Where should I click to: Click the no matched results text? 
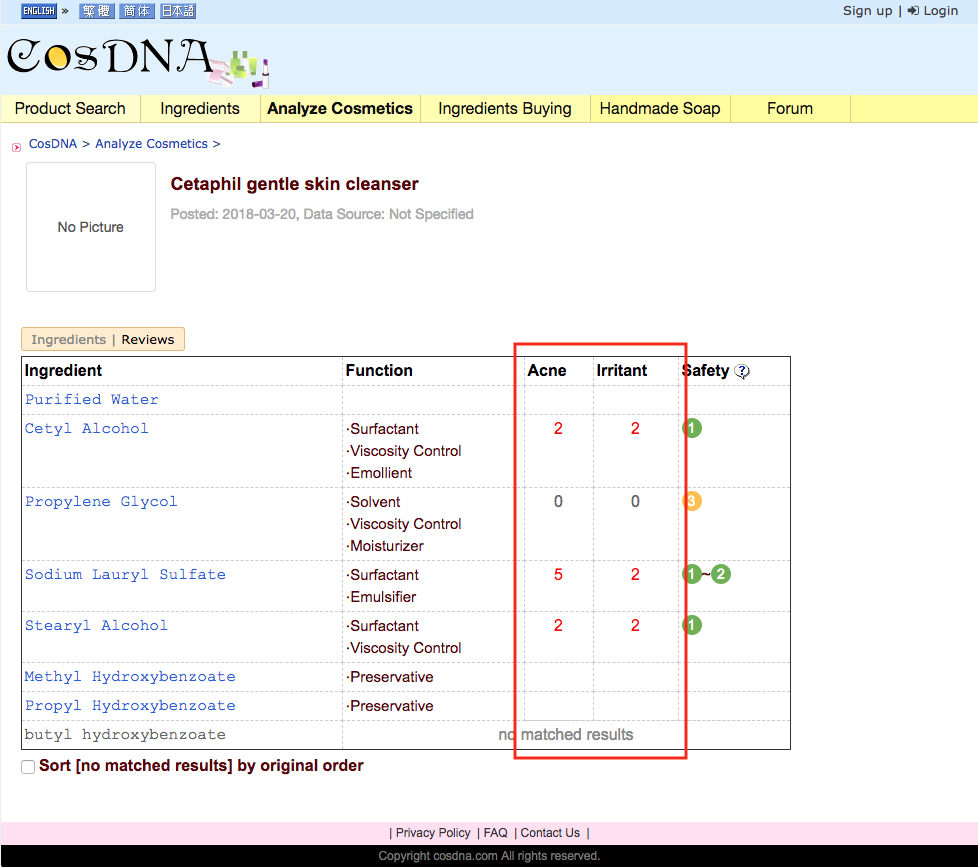coord(566,735)
